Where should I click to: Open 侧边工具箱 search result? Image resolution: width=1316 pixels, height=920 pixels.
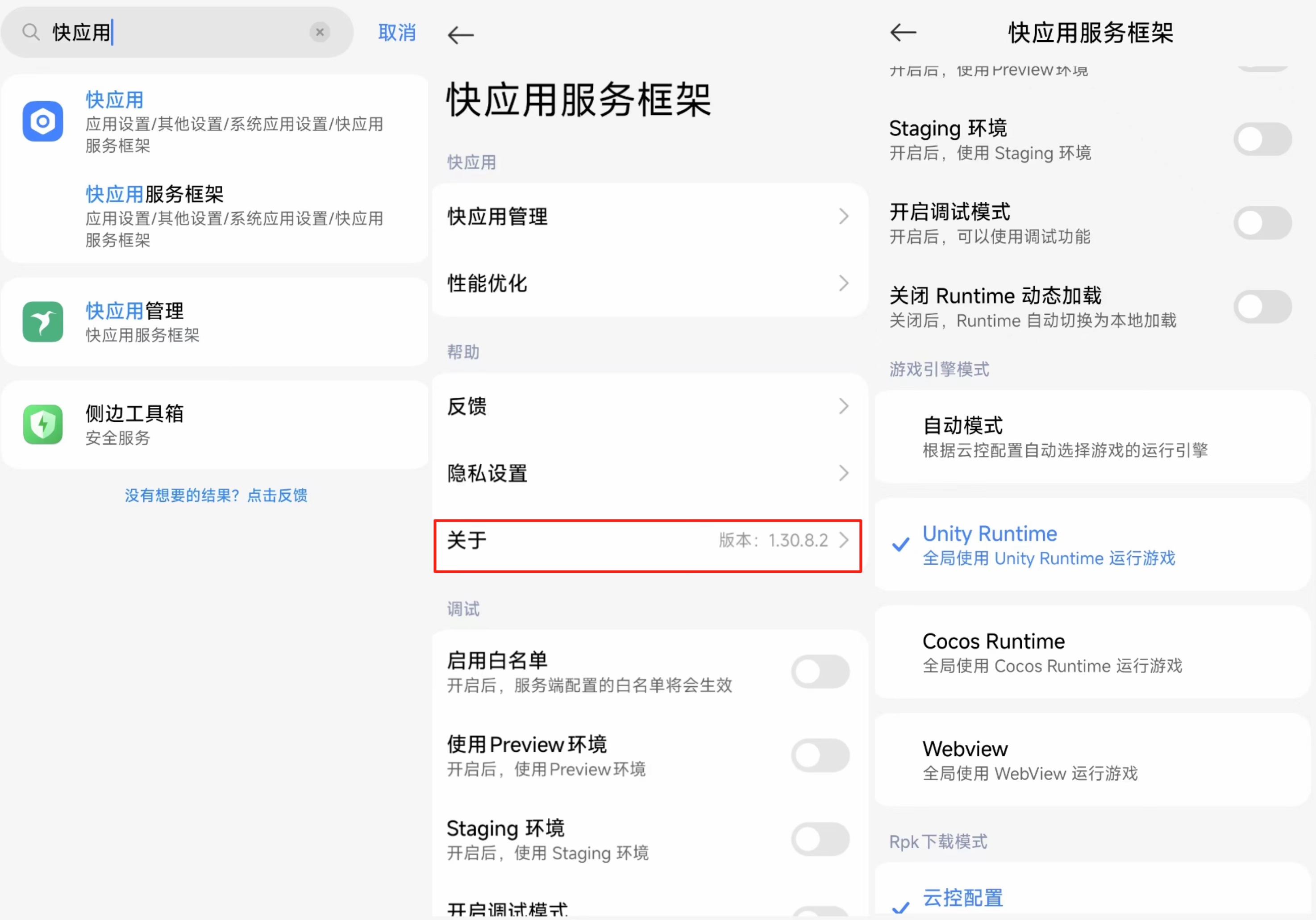215,425
